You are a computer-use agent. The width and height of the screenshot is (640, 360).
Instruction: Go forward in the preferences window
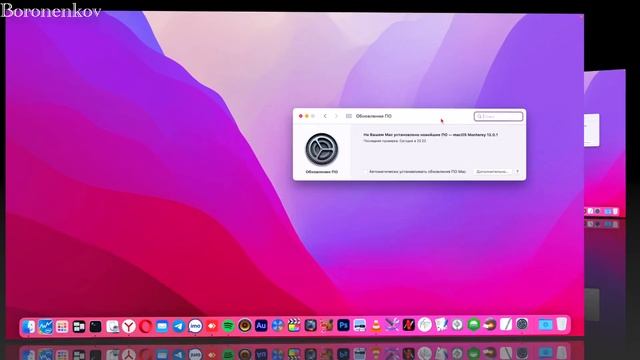pos(336,116)
